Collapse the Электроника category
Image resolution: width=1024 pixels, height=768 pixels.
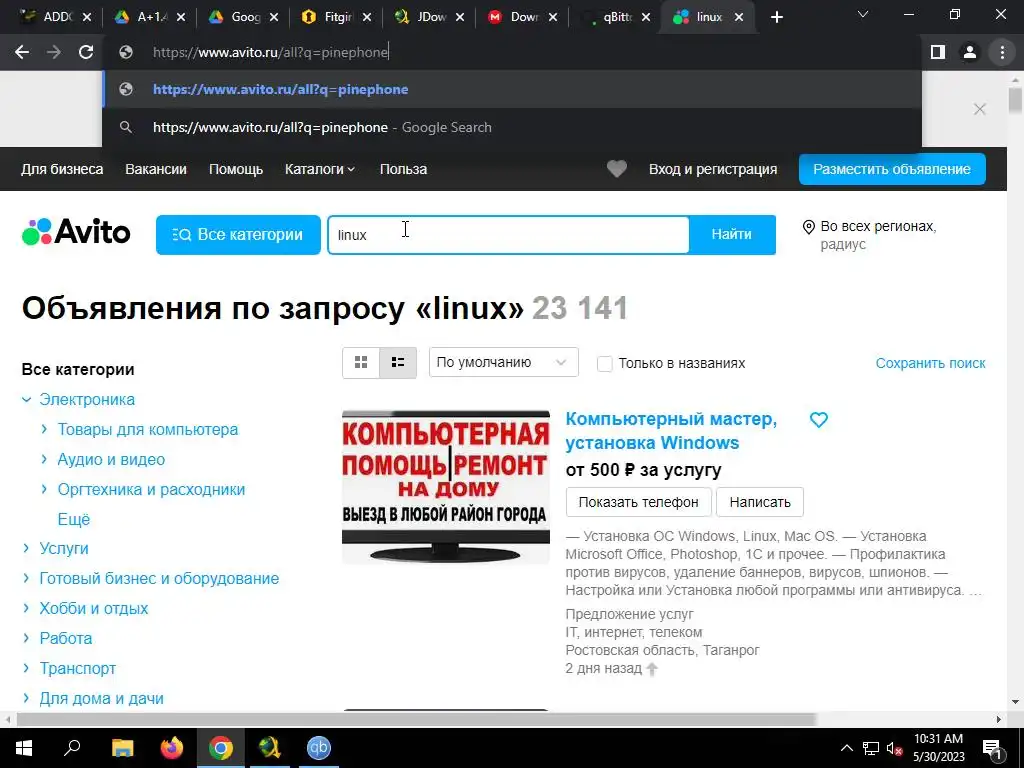click(x=26, y=400)
